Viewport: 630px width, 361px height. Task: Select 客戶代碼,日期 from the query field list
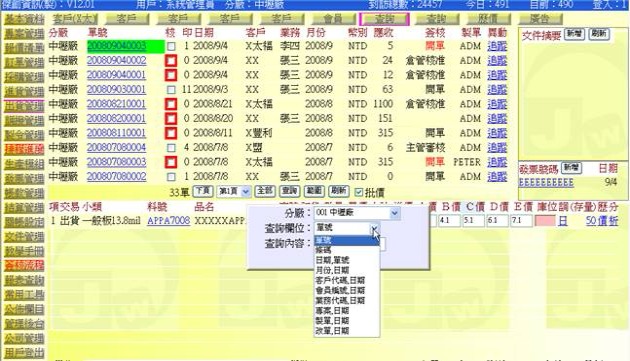pos(340,280)
